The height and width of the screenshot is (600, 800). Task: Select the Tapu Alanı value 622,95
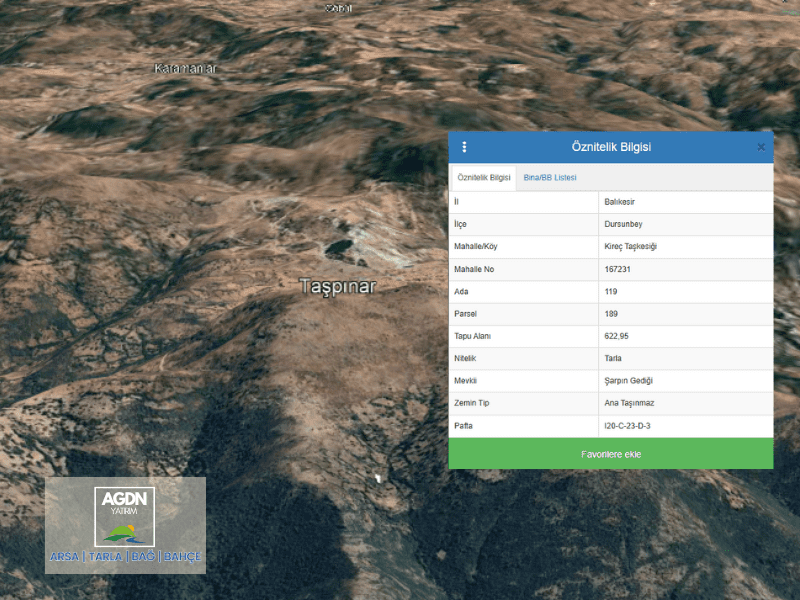click(616, 336)
